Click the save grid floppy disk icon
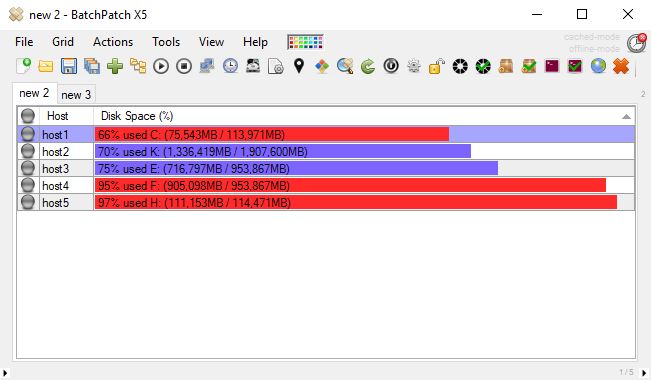Viewport: 651px width, 380px height. point(69,66)
